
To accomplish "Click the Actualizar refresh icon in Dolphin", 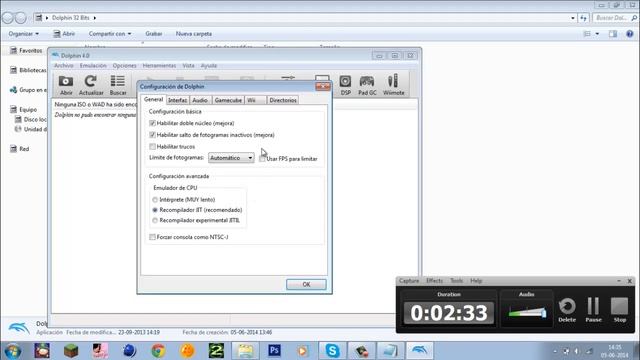I will (91, 85).
